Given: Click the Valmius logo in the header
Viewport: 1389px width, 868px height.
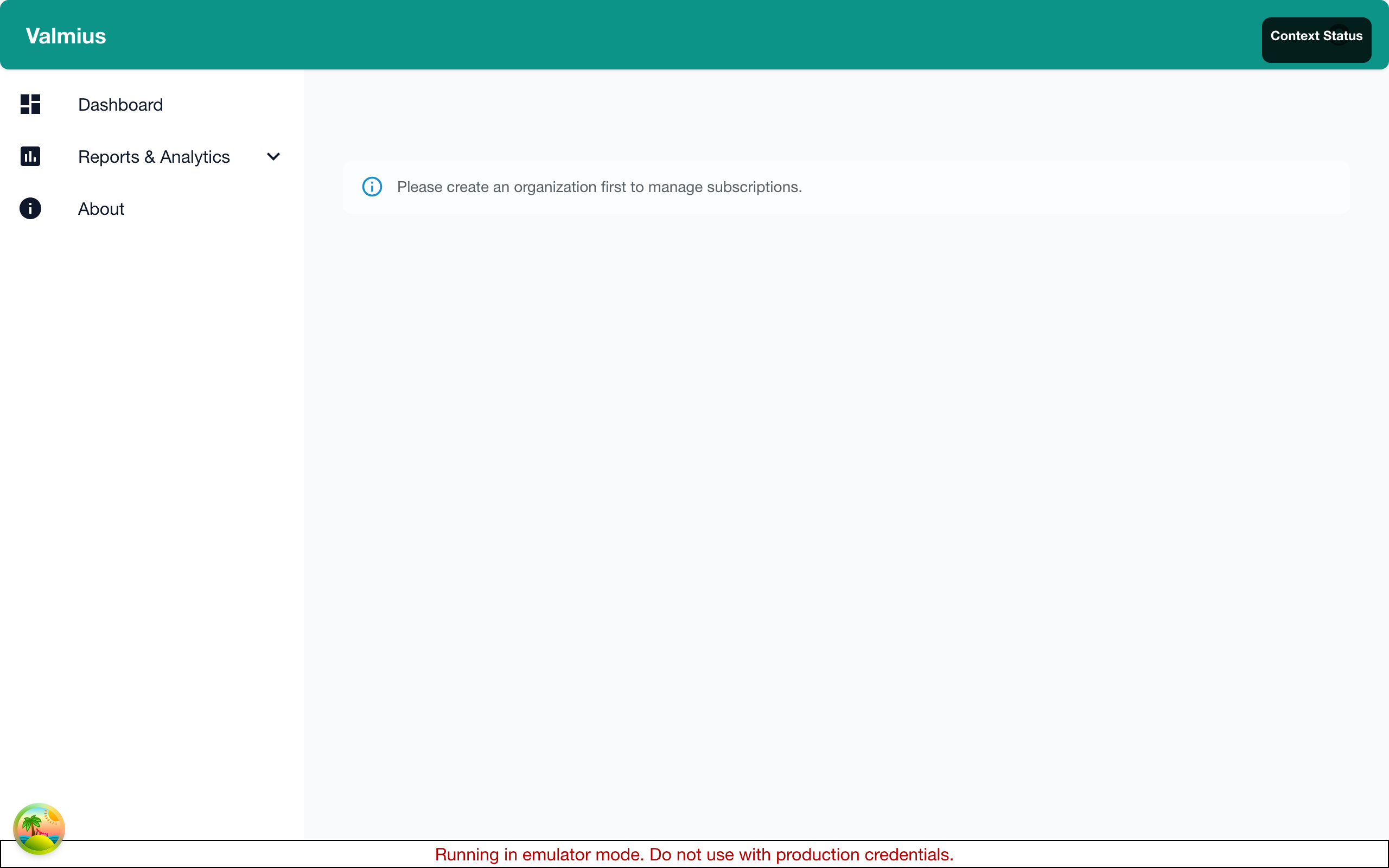Looking at the screenshot, I should click(x=66, y=36).
